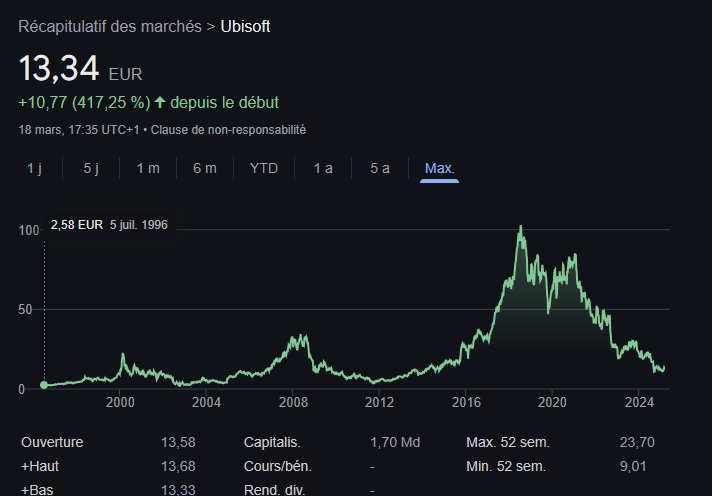Click the 23,70 52-week high value
Image resolution: width=712 pixels, height=496 pixels.
[x=637, y=442]
